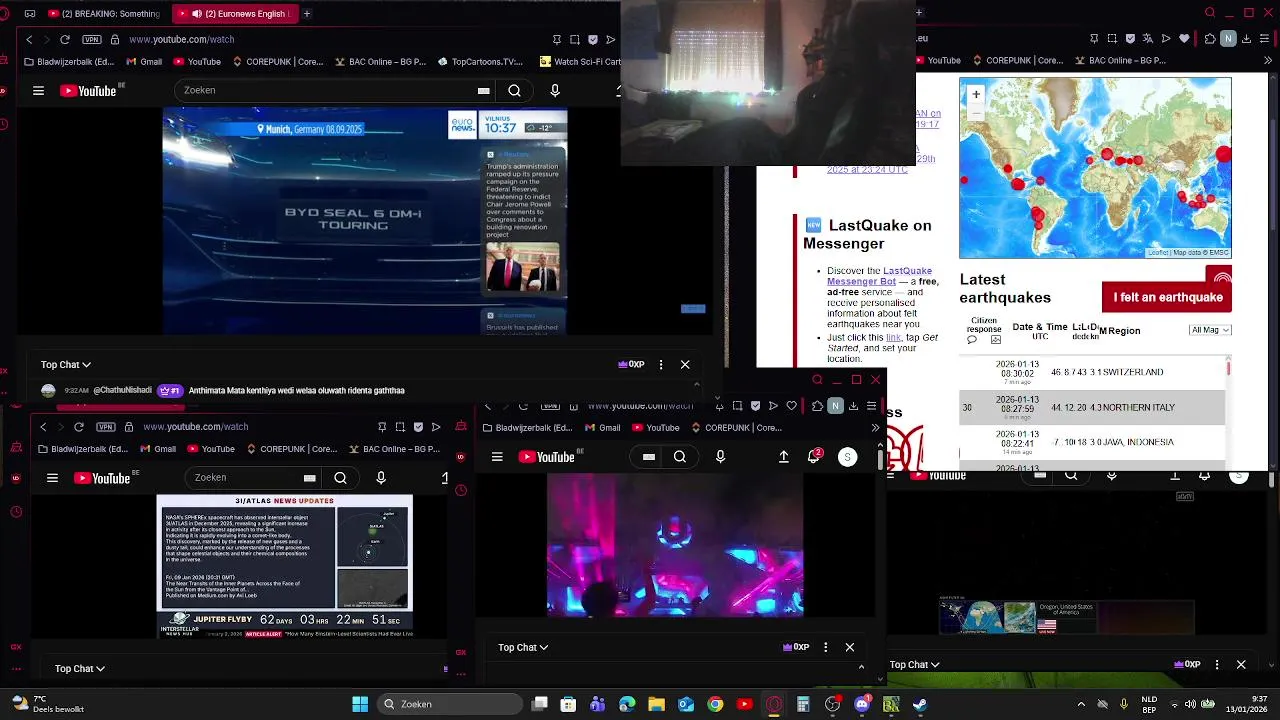Toggle the VPN badge in the Euronews address bar
The image size is (1280, 720).
click(92, 39)
